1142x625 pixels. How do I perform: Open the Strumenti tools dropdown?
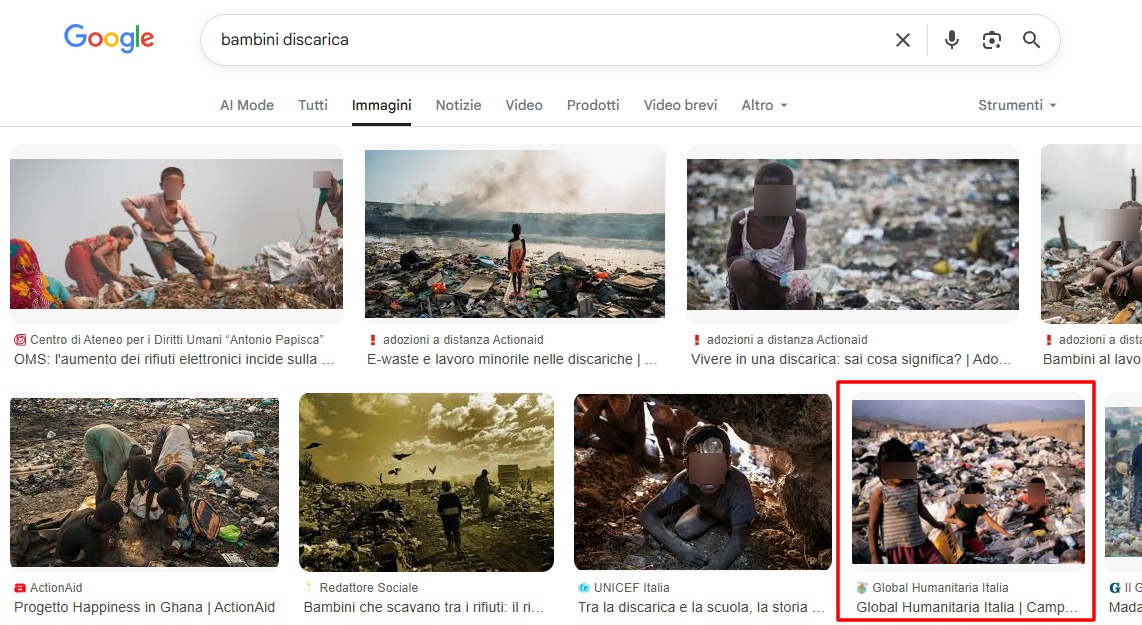1016,105
